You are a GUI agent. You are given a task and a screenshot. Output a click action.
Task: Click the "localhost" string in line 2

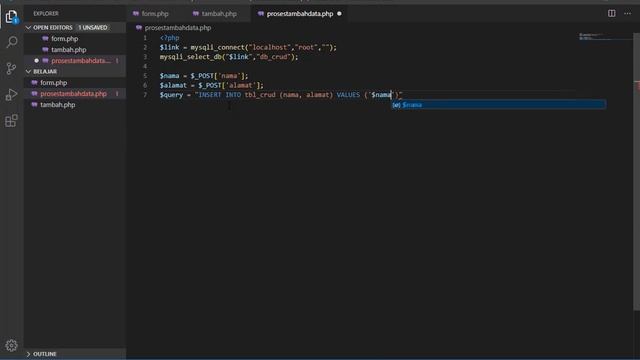(x=269, y=47)
